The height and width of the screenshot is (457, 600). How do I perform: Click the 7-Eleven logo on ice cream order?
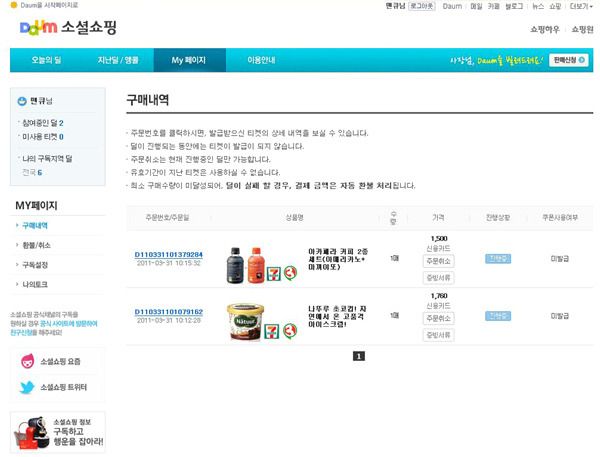click(x=272, y=331)
